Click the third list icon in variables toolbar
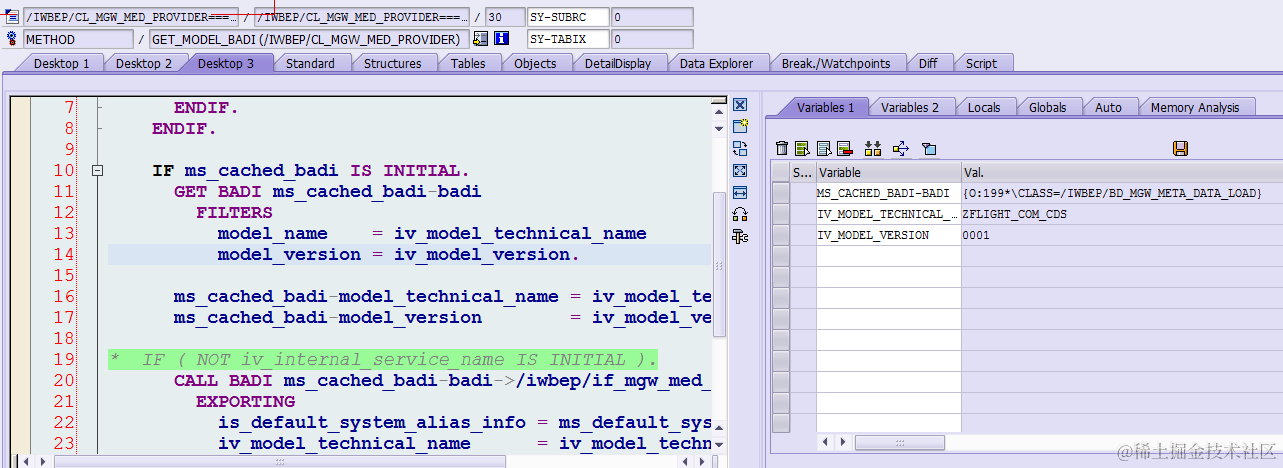Image resolution: width=1283 pixels, height=468 pixels. coord(823,148)
